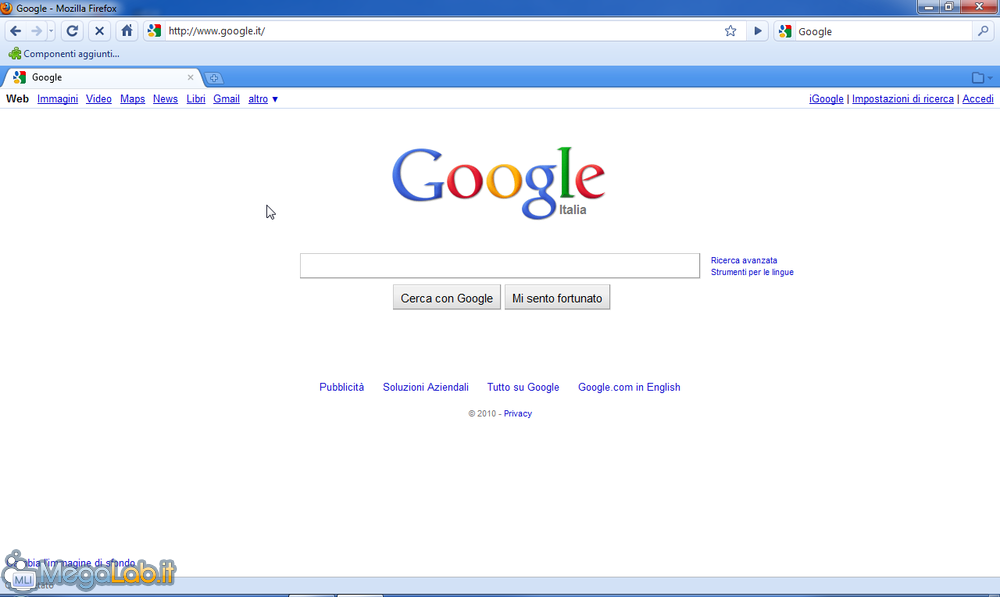Stop page loading with the X icon
This screenshot has height=597, width=1000.
click(99, 31)
